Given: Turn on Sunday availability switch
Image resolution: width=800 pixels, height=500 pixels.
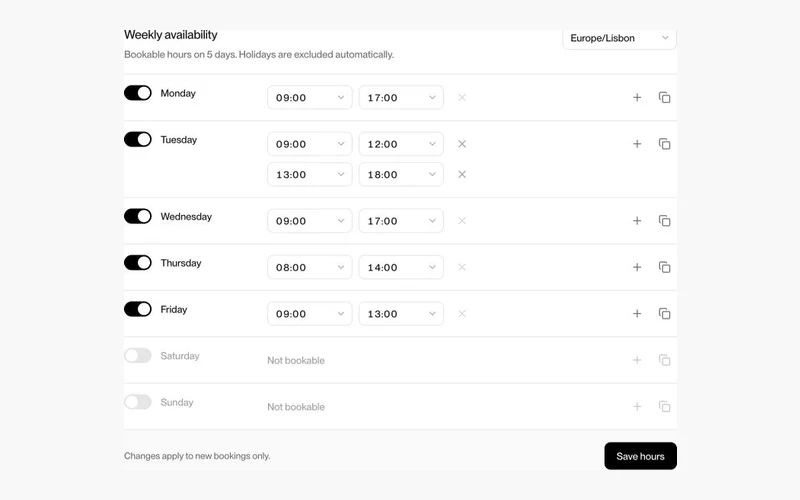Looking at the screenshot, I should click(138, 402).
